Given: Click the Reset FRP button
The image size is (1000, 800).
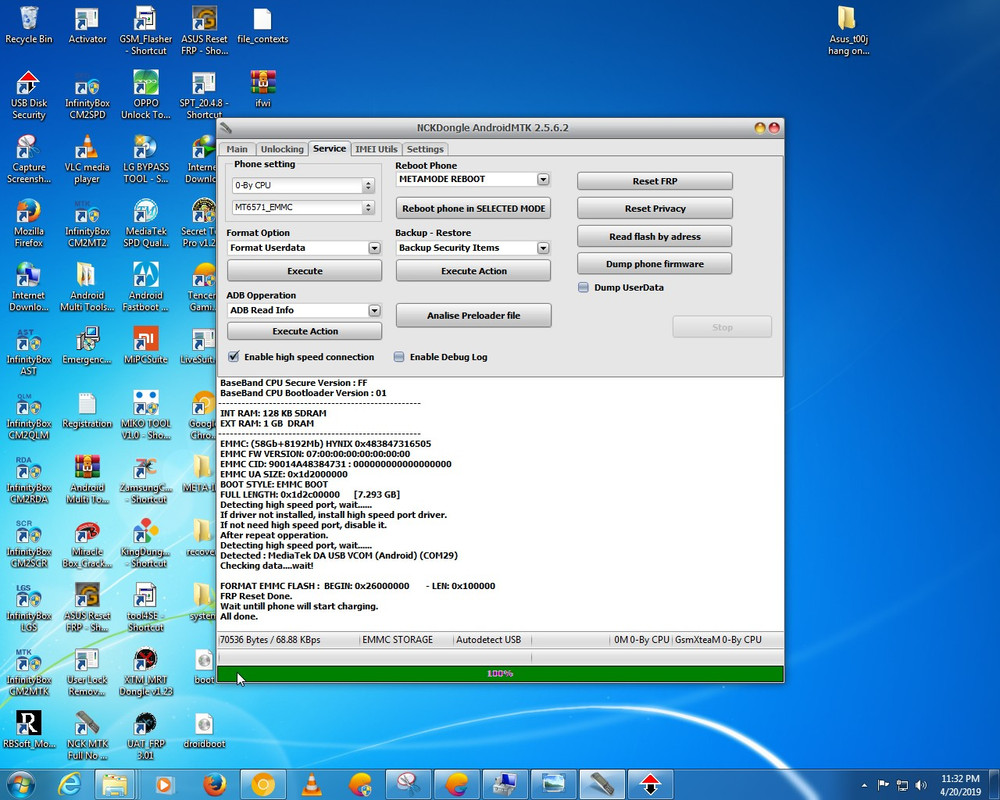Looking at the screenshot, I should (655, 181).
